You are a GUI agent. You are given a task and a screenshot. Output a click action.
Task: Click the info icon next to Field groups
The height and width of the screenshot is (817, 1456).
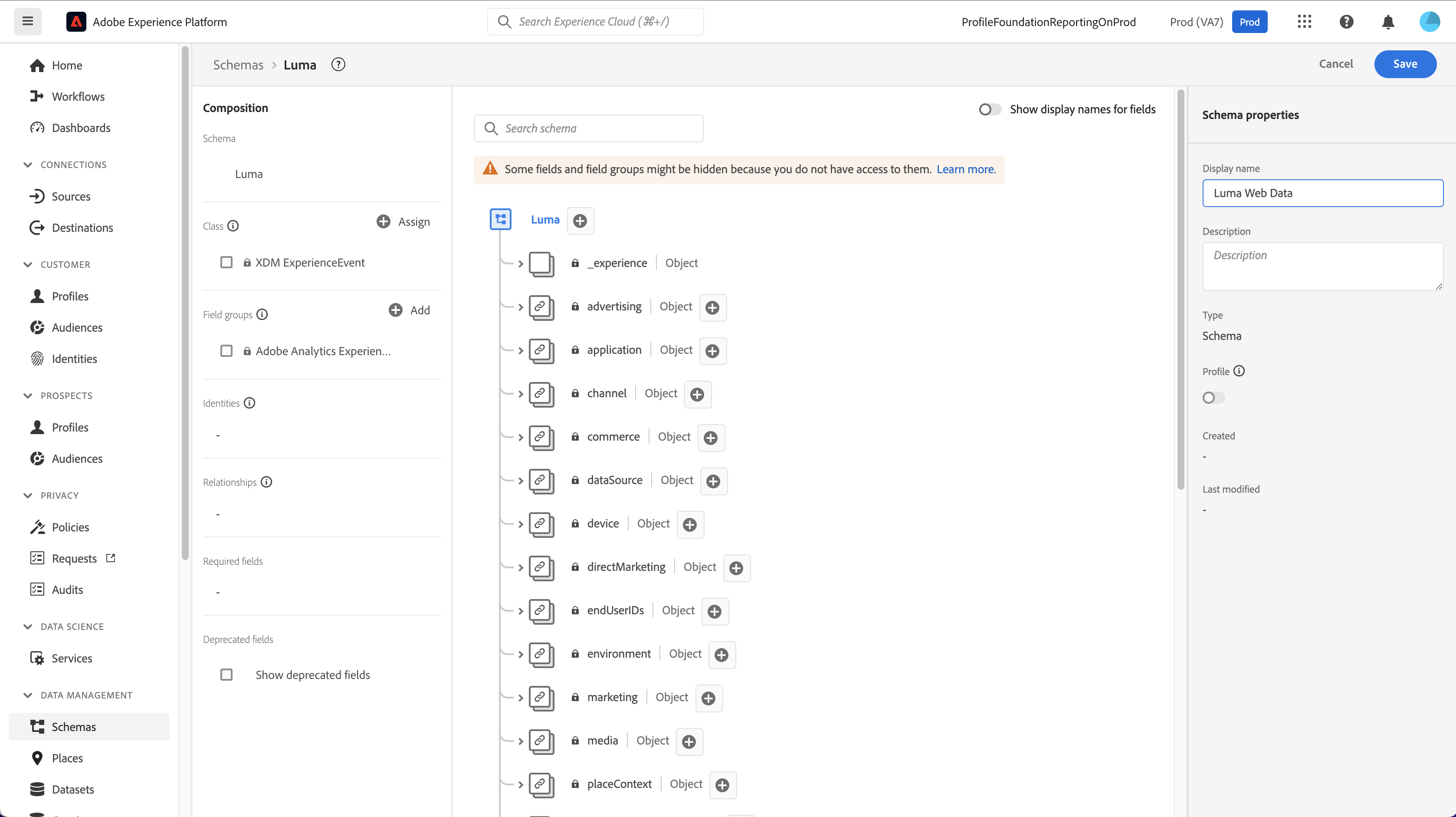click(x=262, y=314)
